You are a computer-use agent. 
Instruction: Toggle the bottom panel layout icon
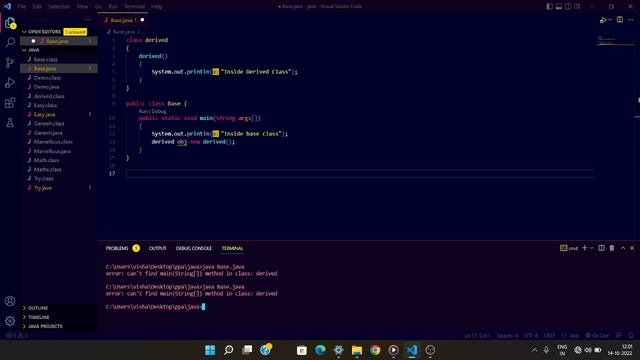pyautogui.click(x=559, y=7)
